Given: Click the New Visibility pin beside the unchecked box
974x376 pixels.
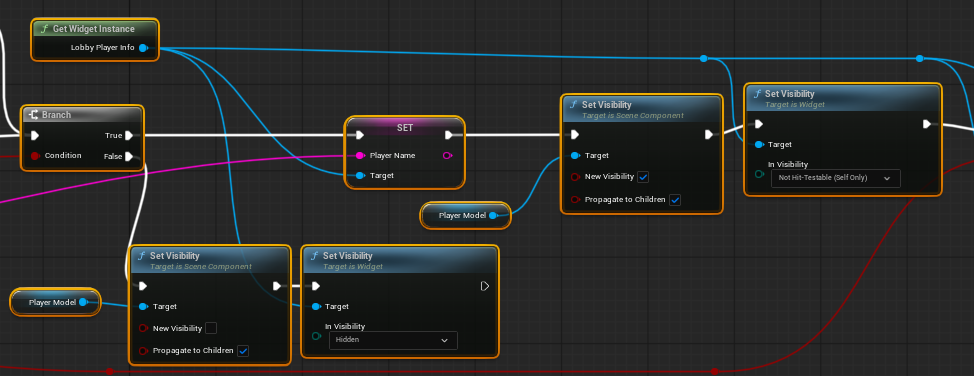Looking at the screenshot, I should tap(143, 328).
